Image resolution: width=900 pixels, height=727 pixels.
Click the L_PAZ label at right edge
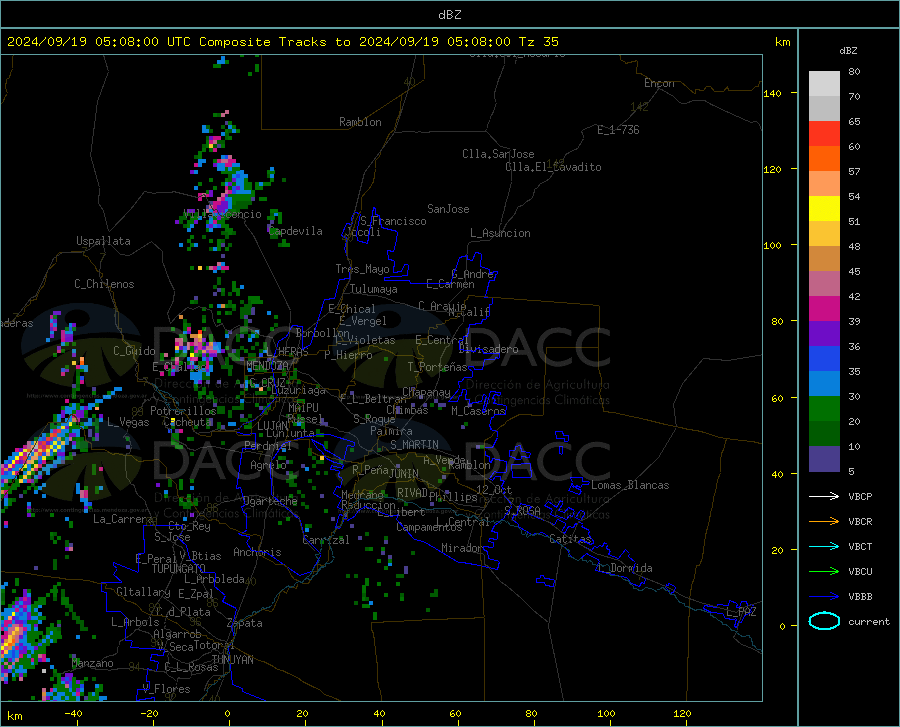click(x=741, y=612)
